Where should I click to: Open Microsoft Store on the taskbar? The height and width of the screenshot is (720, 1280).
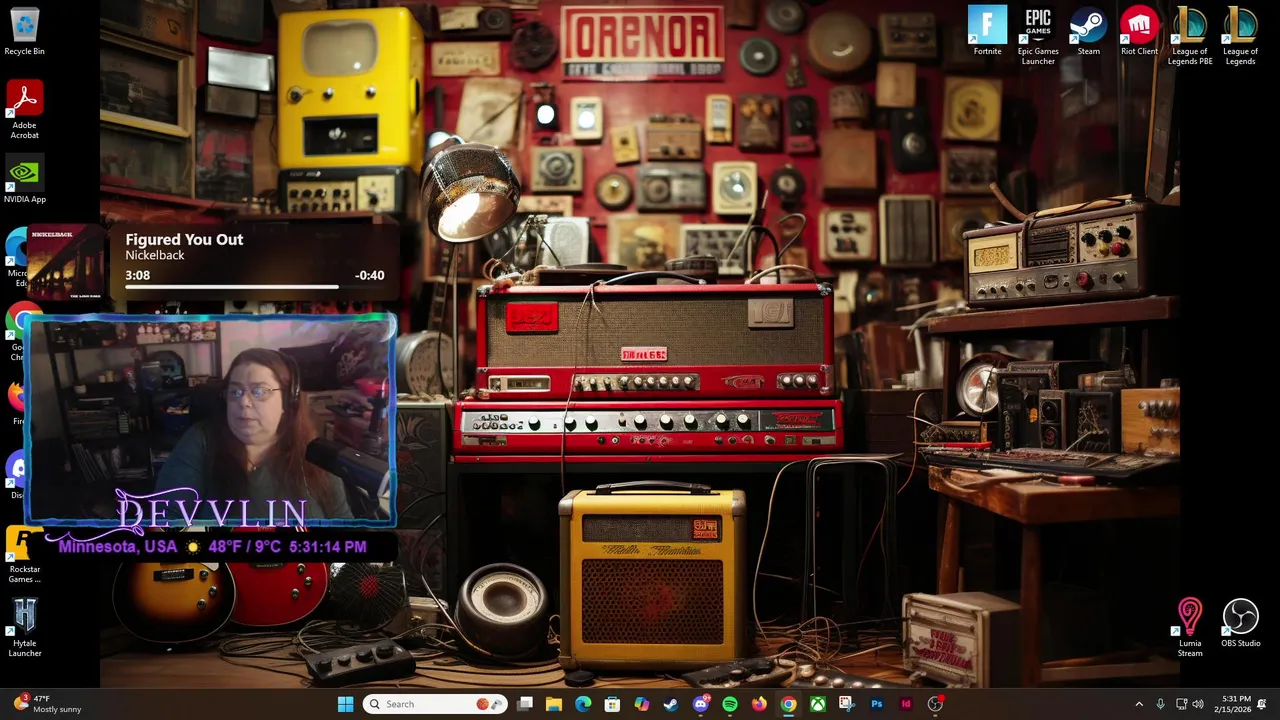612,704
